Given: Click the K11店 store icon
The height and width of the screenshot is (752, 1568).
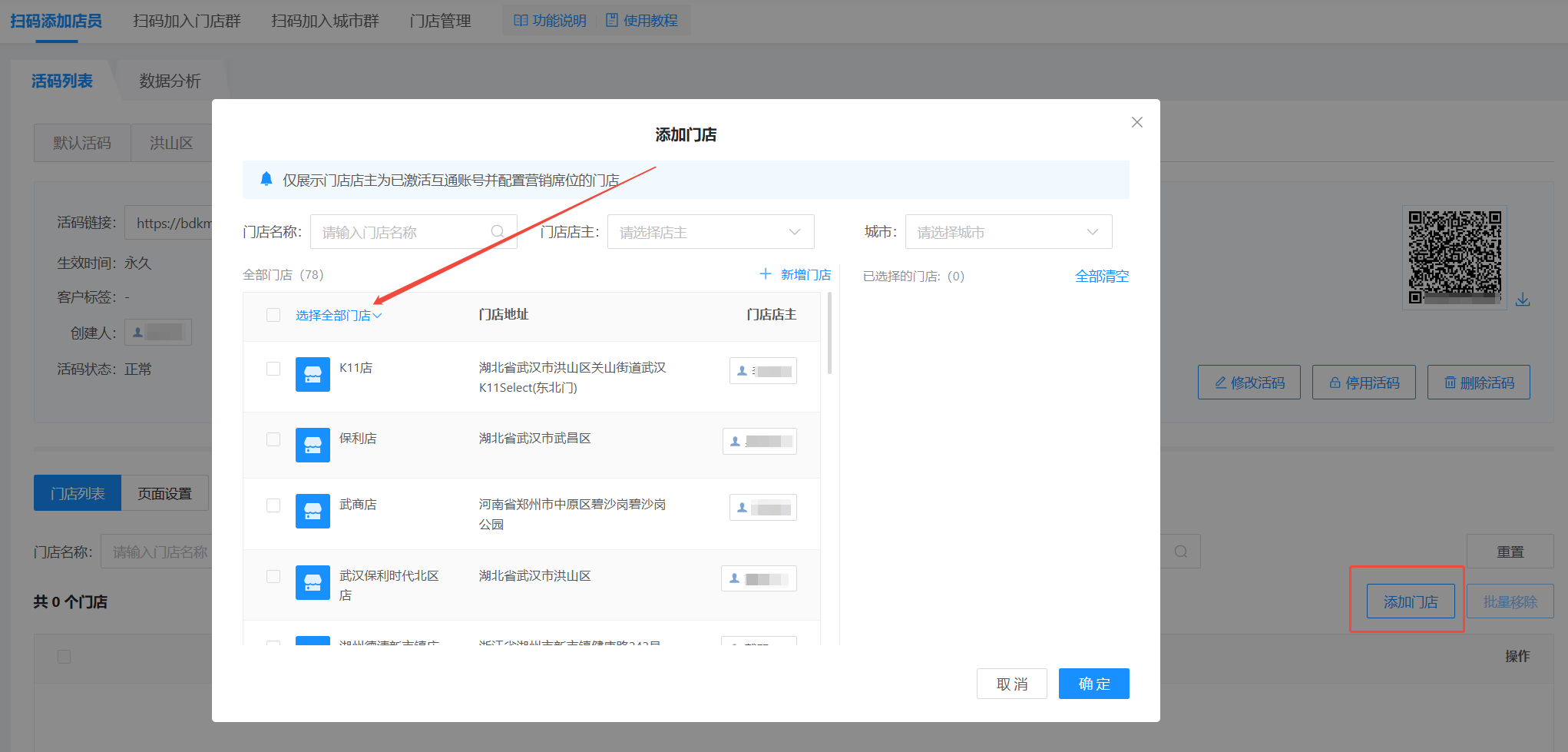Looking at the screenshot, I should [313, 374].
